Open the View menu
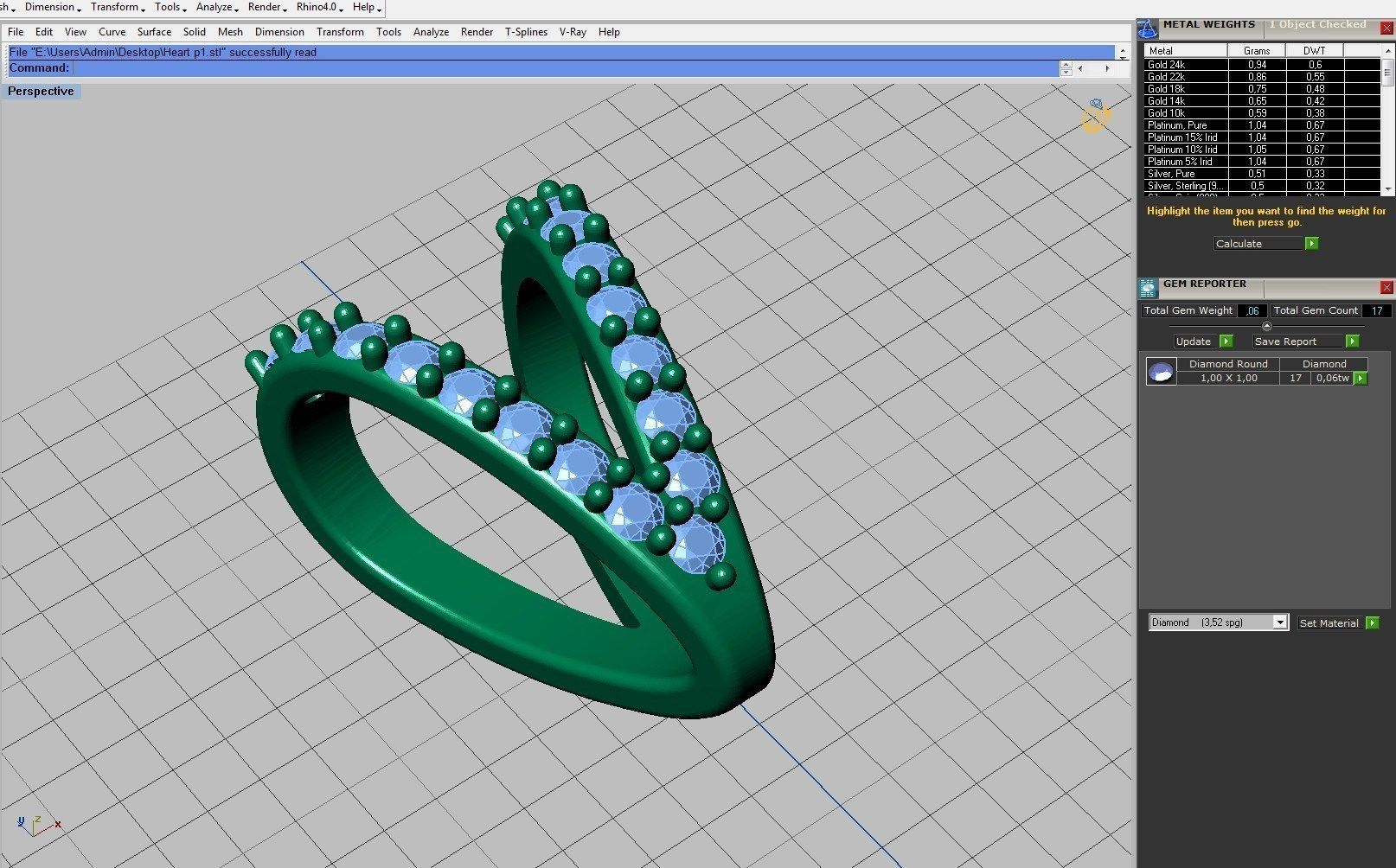 (75, 32)
